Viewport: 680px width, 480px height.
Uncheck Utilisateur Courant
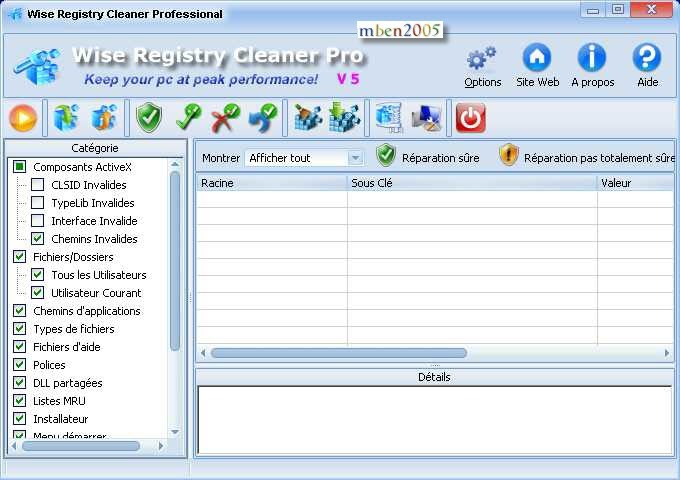[x=38, y=293]
